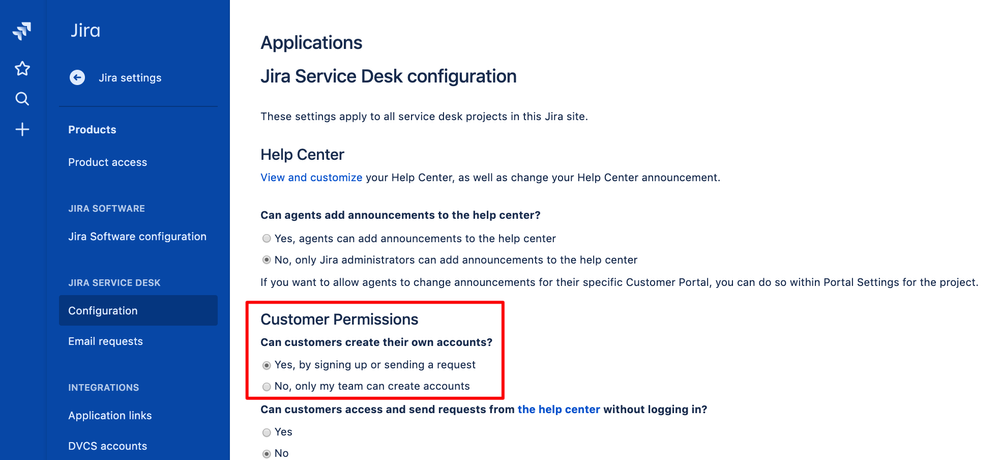This screenshot has width=999, height=460.
Task: Click the 'Products' sidebar heading
Action: tap(92, 129)
